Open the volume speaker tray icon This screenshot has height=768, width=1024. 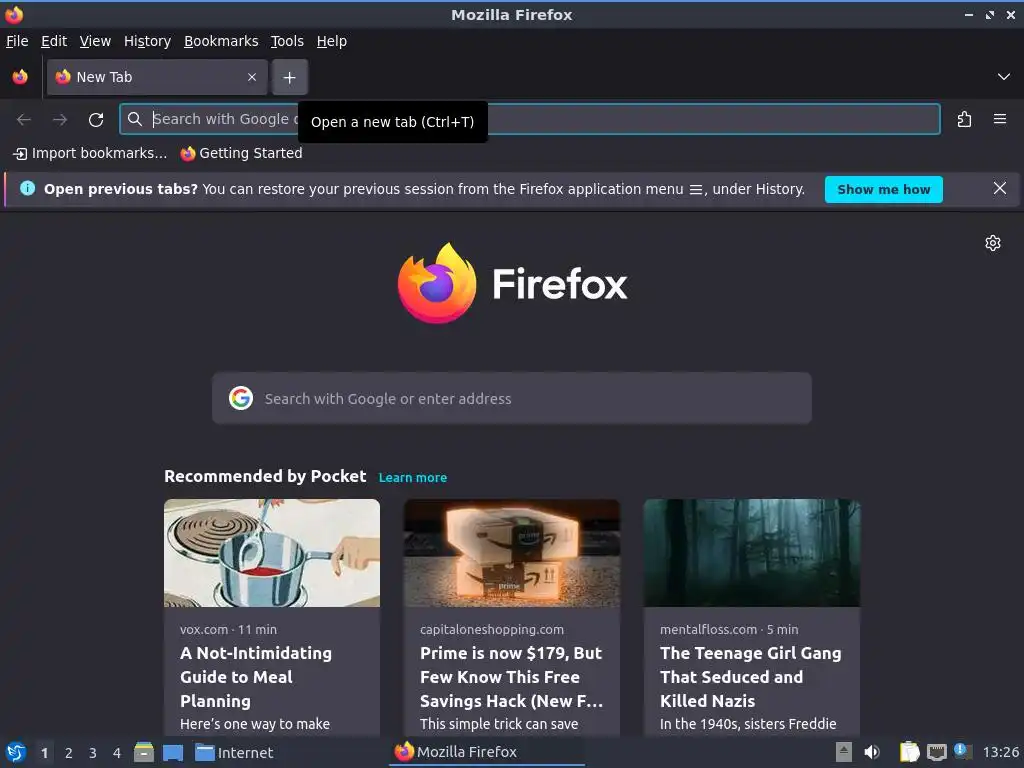(x=872, y=752)
